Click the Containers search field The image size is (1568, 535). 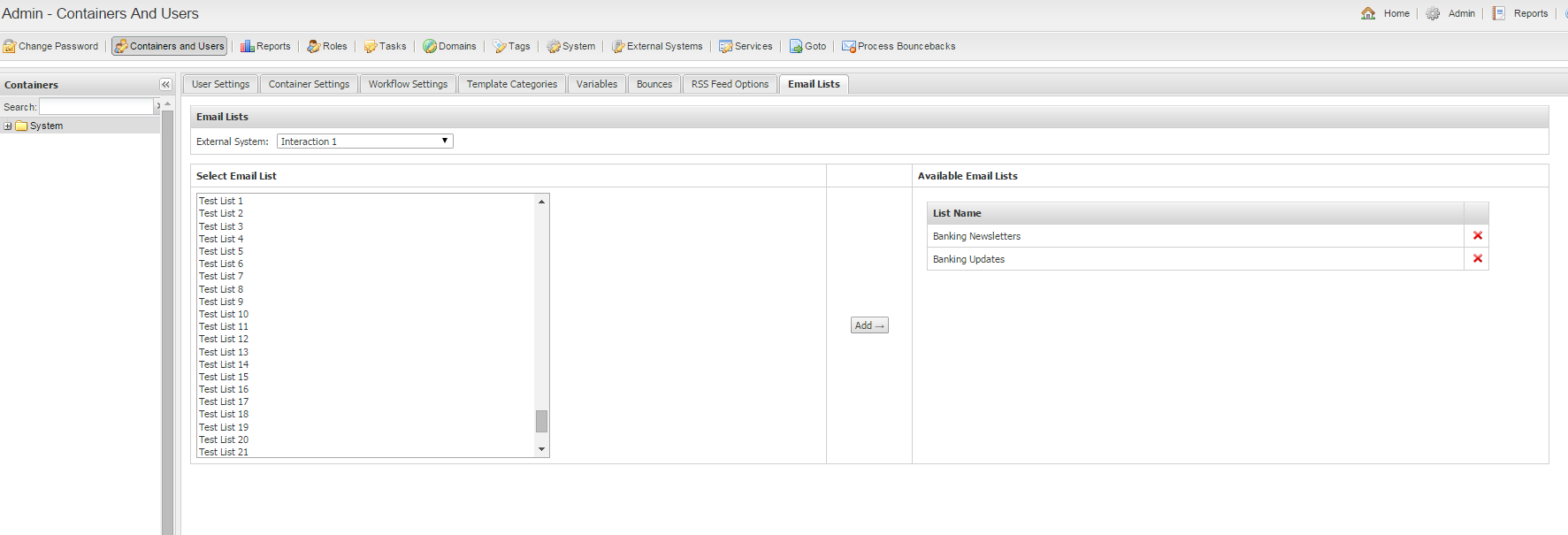click(x=96, y=106)
